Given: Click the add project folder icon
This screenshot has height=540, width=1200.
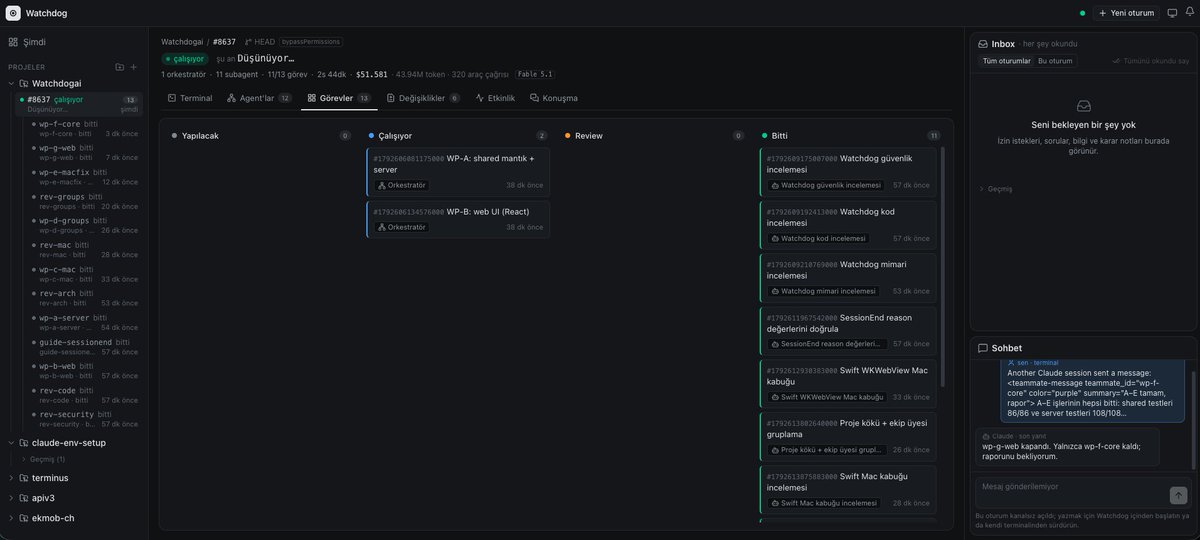Looking at the screenshot, I should pyautogui.click(x=120, y=67).
